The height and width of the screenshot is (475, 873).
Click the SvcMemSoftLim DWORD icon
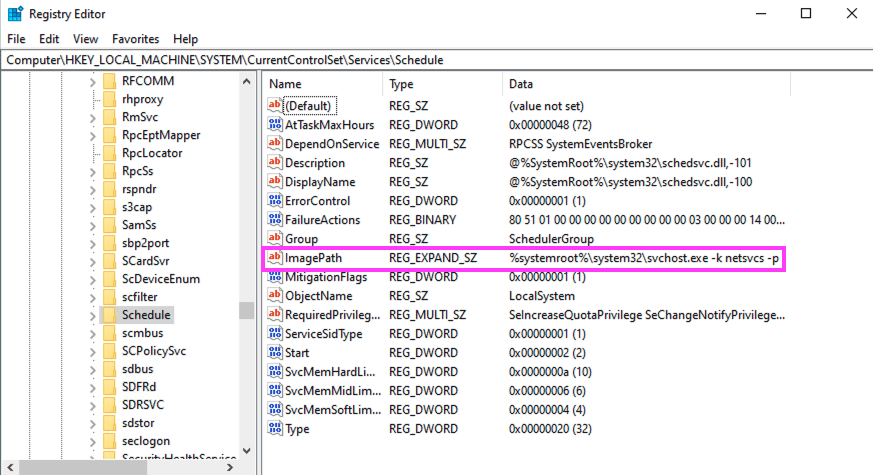(x=274, y=409)
